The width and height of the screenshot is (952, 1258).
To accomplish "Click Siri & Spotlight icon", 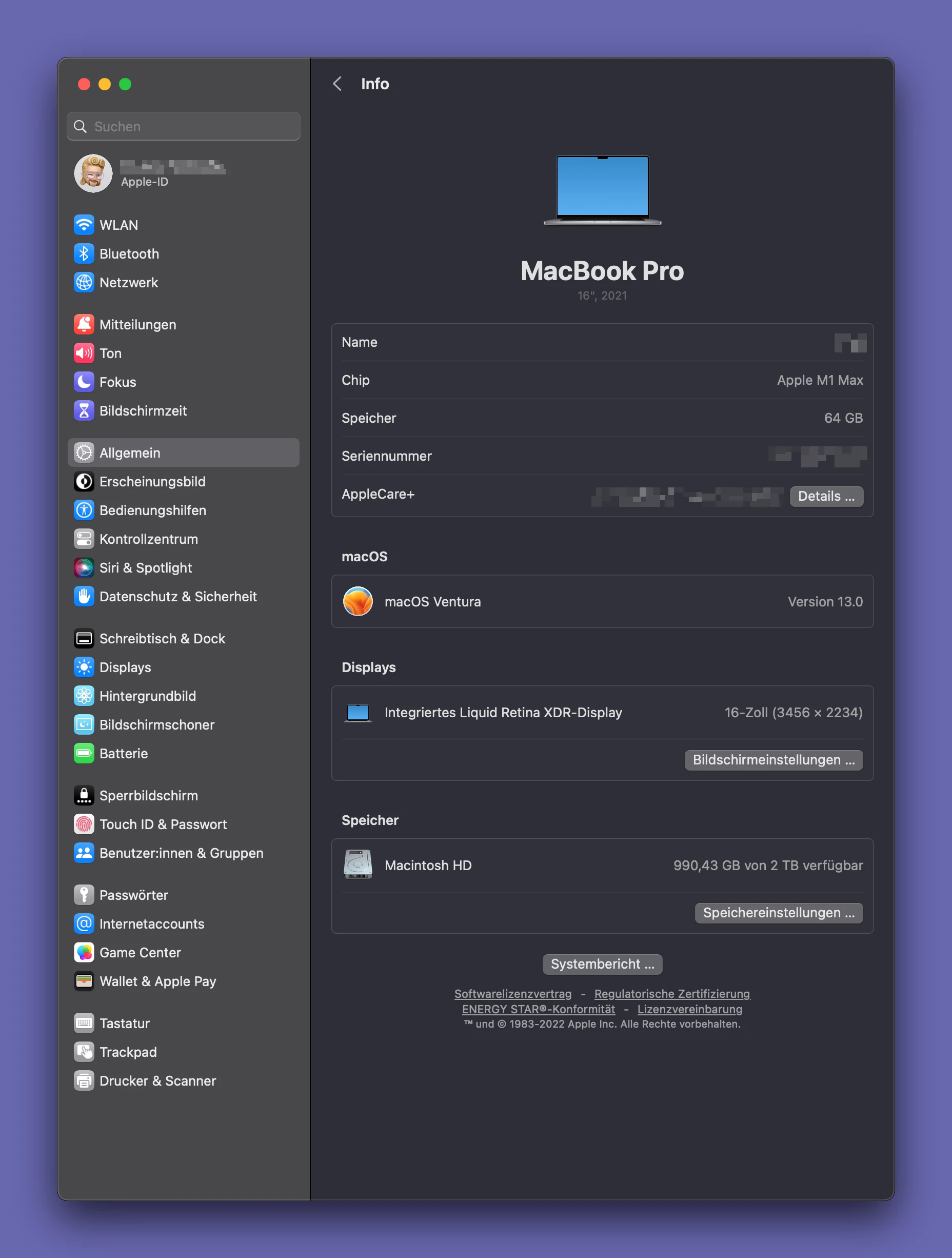I will 84,567.
